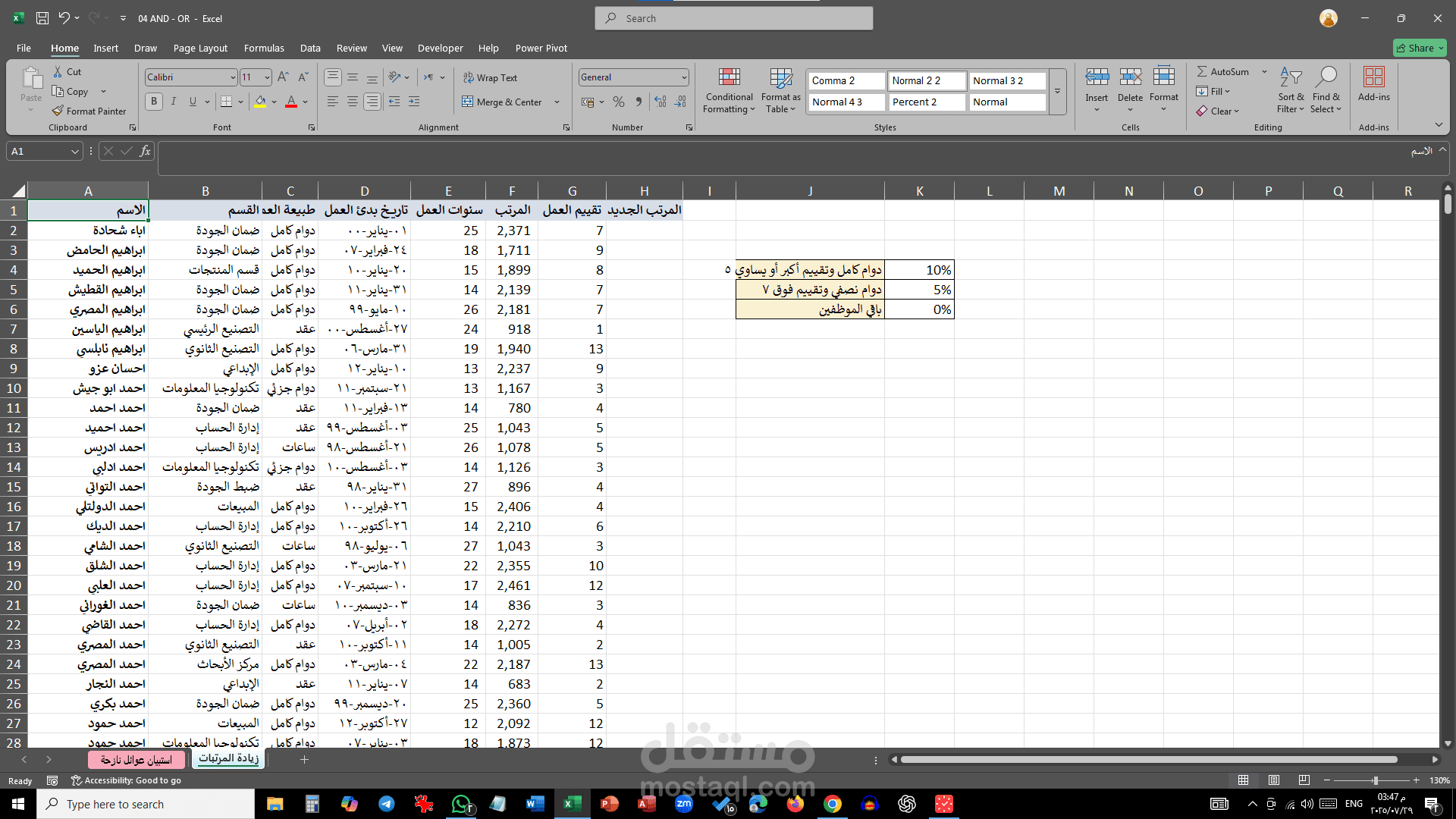Click the Fill Color yellow swatch
Viewport: 1456px width, 819px height.
(x=260, y=101)
